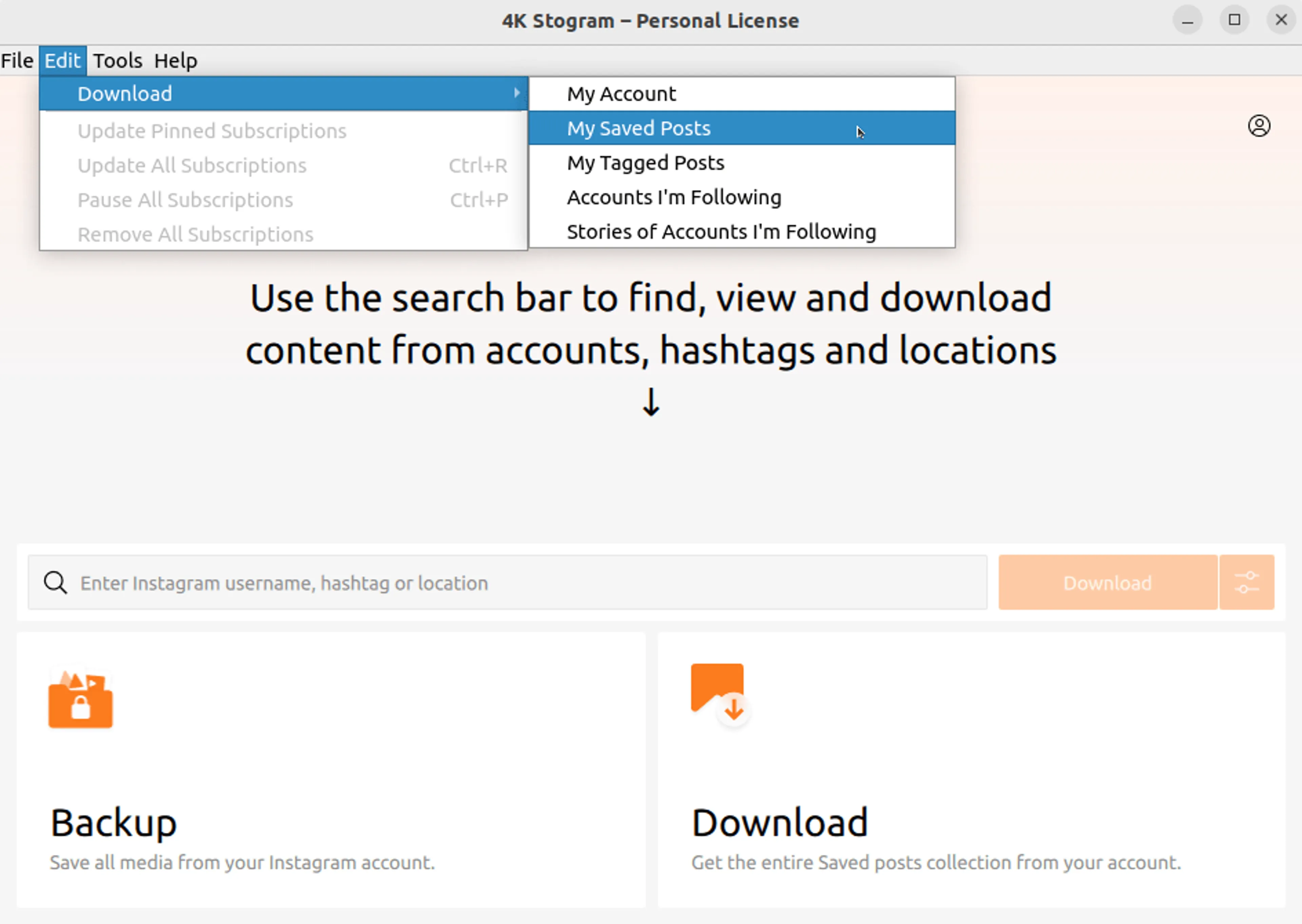Click the user profile account icon
The image size is (1302, 924).
[1259, 126]
